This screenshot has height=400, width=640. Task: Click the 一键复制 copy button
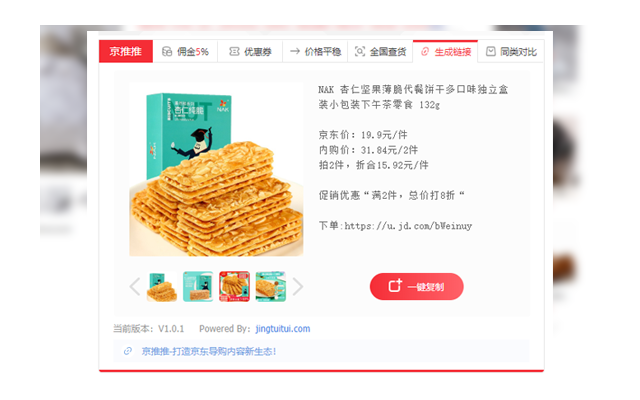click(x=417, y=287)
